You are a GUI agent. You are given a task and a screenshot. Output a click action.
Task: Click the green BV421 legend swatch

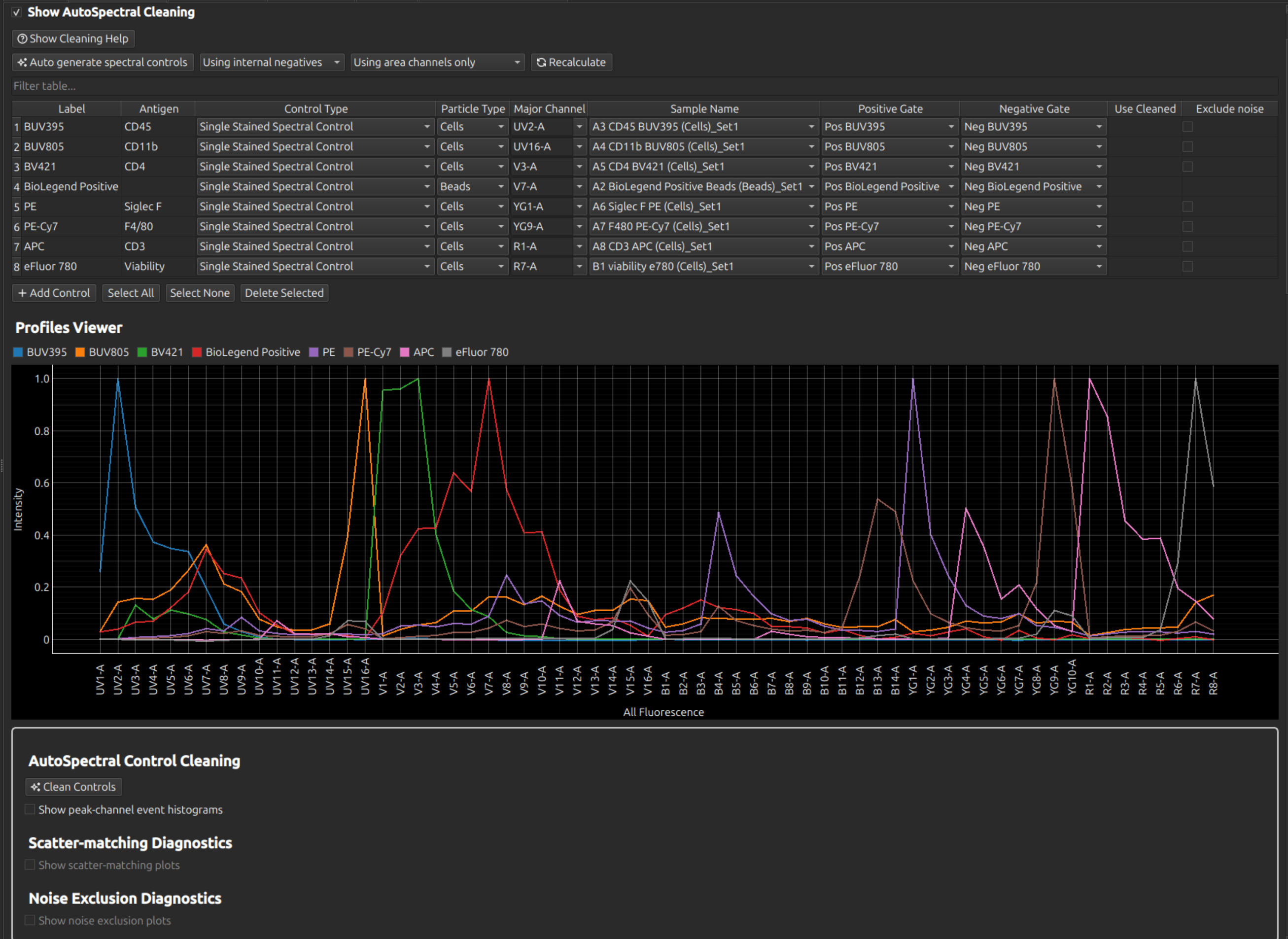(142, 352)
